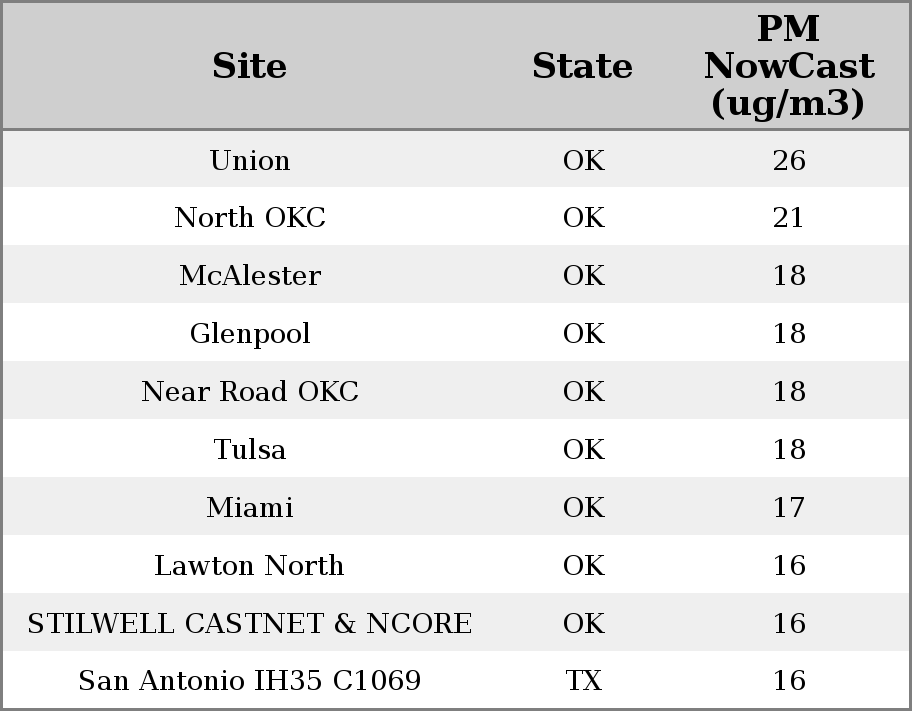This screenshot has width=912, height=711.
Task: Select the North OKC site name
Action: pos(250,218)
